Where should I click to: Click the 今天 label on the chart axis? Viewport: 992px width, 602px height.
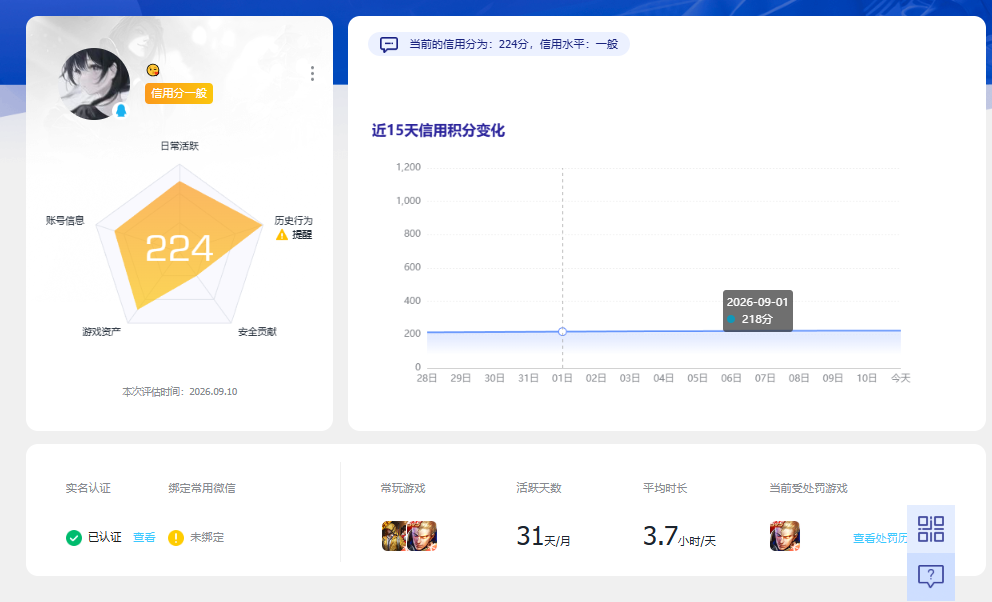click(900, 378)
